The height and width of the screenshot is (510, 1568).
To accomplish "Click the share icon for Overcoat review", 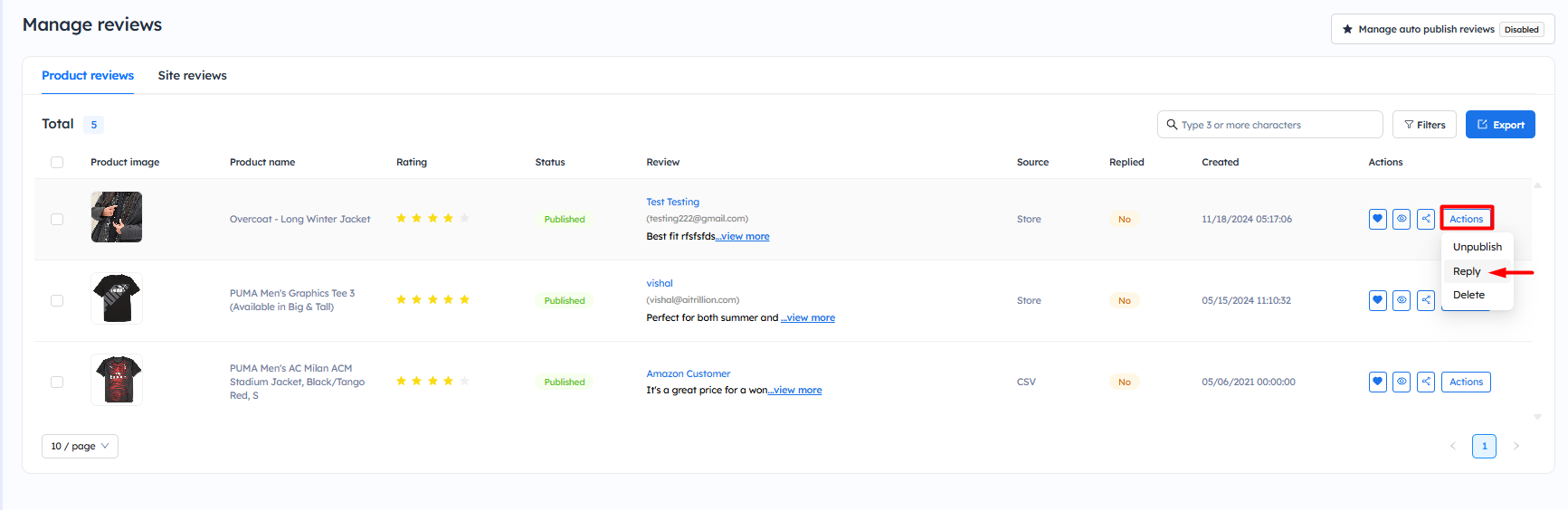I will click(x=1426, y=219).
